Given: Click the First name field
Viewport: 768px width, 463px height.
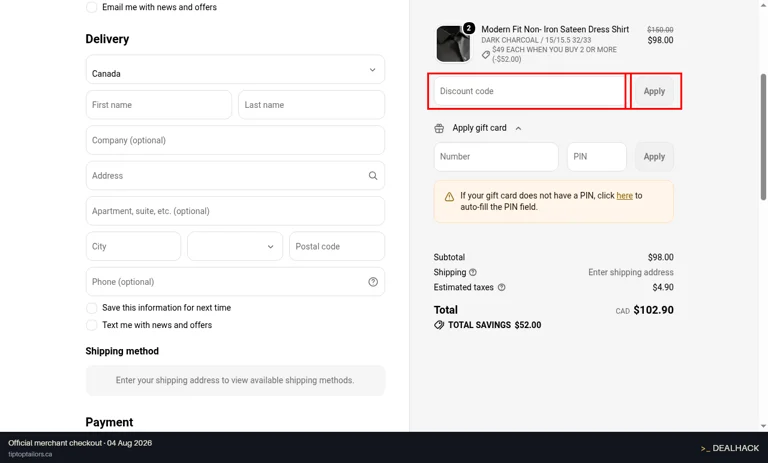Looking at the screenshot, I should (x=159, y=105).
